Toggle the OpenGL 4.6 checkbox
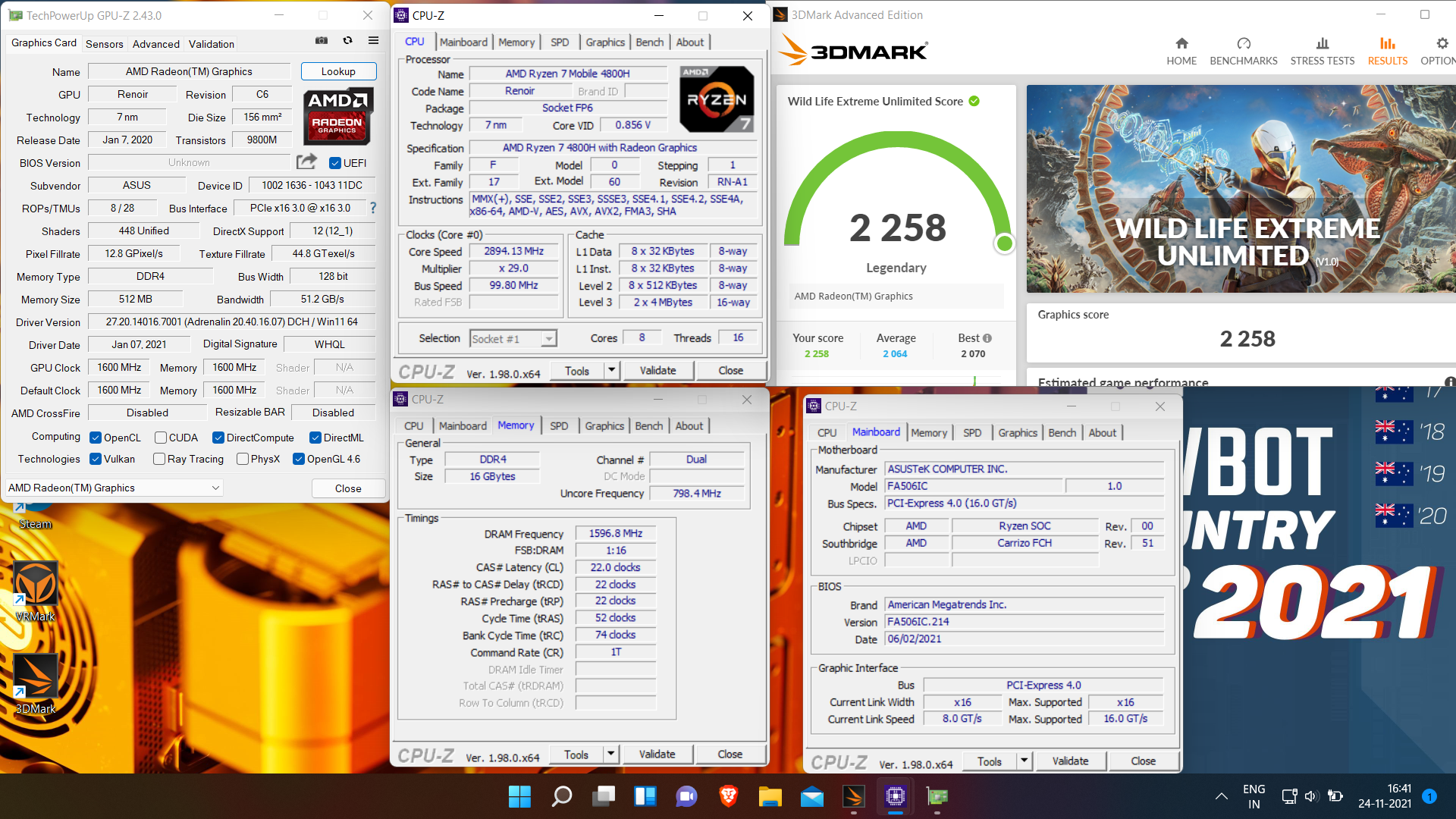Screen dimensions: 1456x819 click(299, 459)
